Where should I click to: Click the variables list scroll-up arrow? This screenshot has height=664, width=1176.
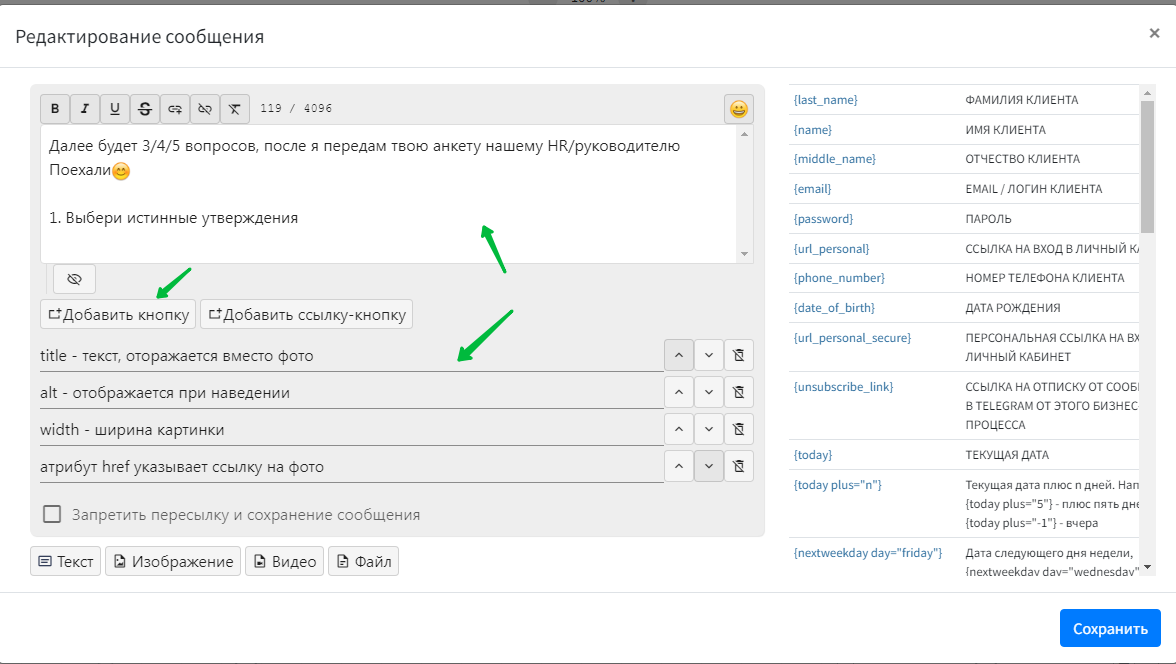[1147, 93]
